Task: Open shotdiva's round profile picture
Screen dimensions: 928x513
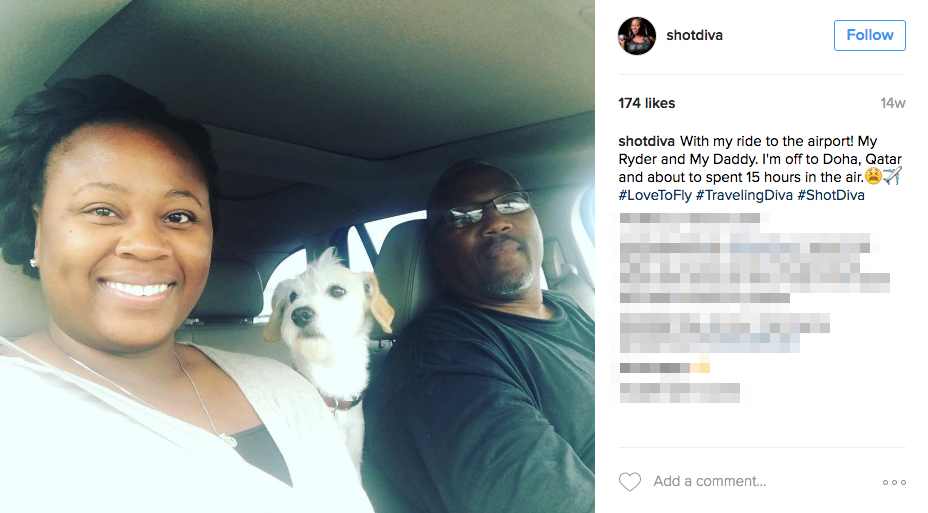Action: [637, 36]
